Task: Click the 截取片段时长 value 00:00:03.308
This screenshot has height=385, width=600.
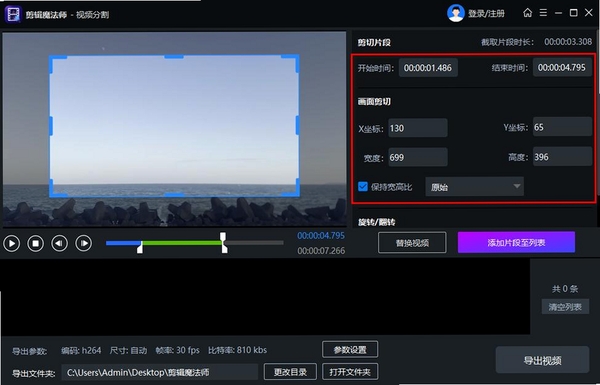Action: tap(568, 42)
